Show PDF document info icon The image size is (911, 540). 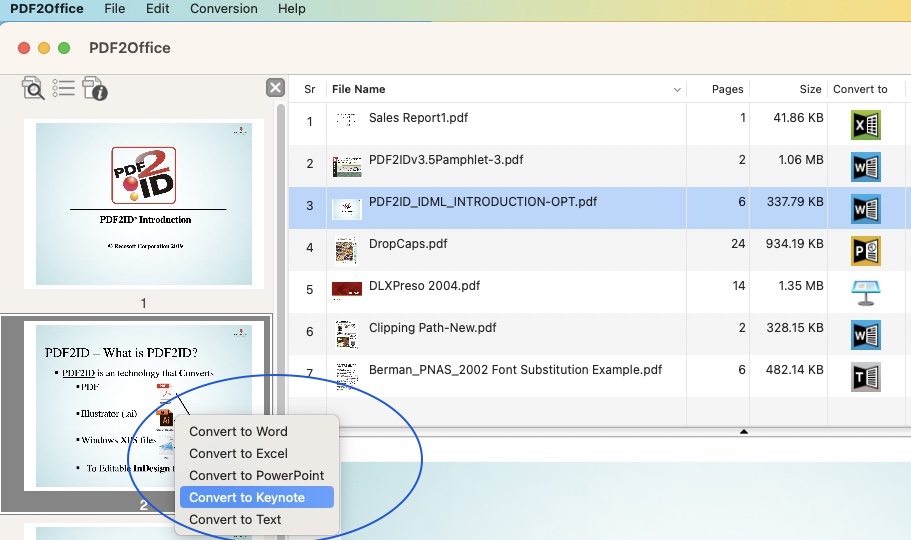(95, 89)
